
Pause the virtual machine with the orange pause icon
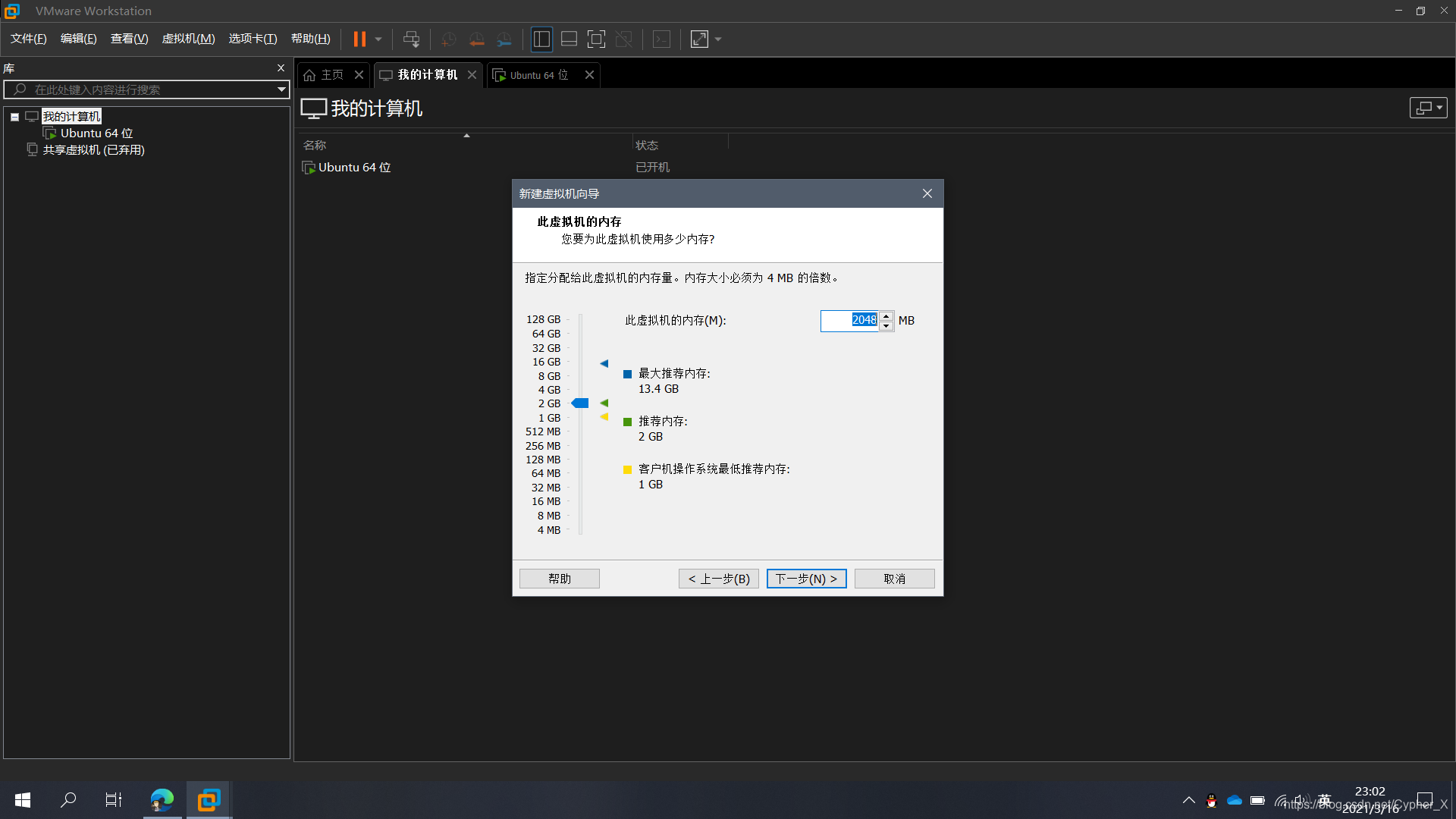pyautogui.click(x=359, y=39)
